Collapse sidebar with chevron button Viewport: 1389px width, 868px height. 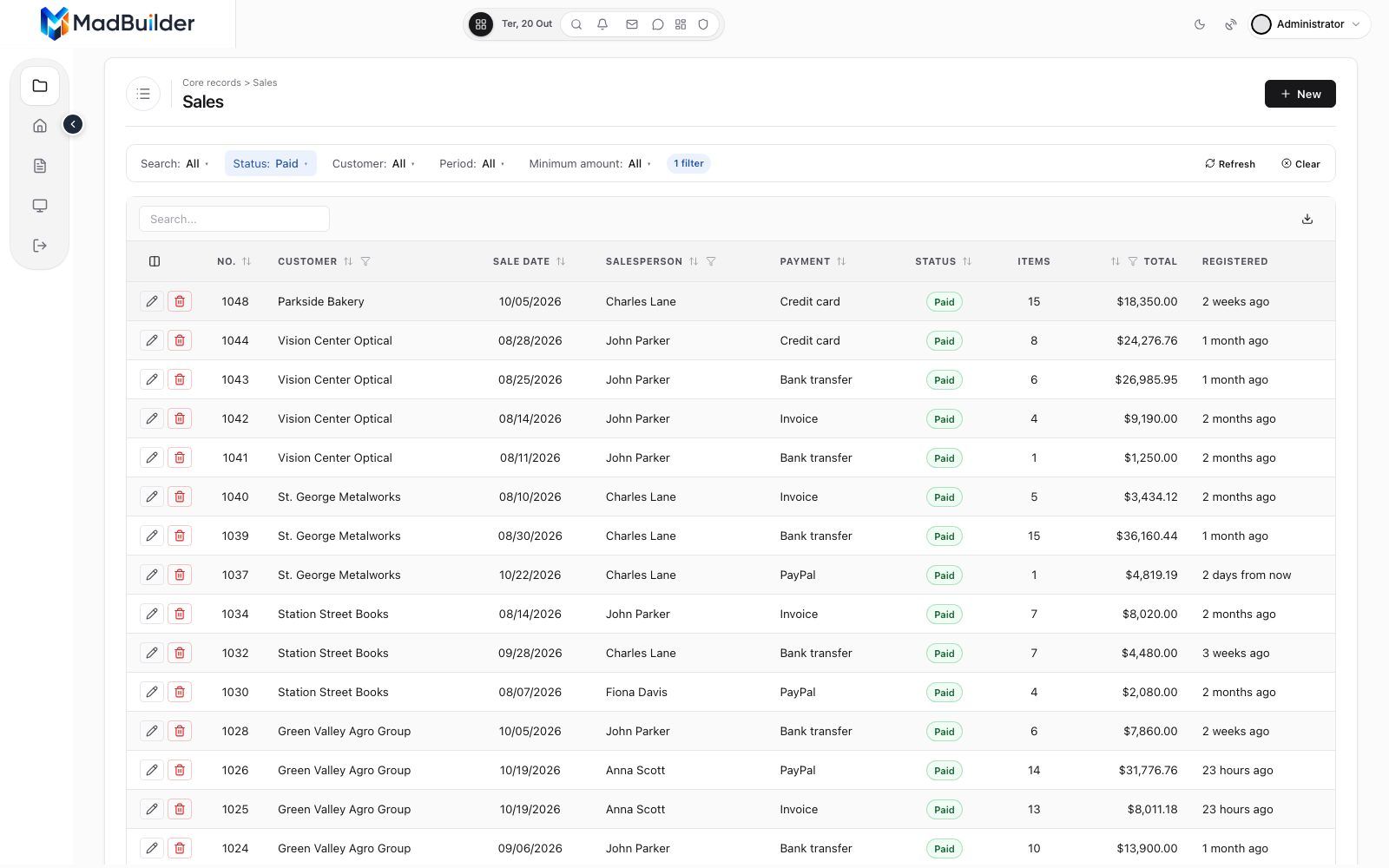coord(73,124)
